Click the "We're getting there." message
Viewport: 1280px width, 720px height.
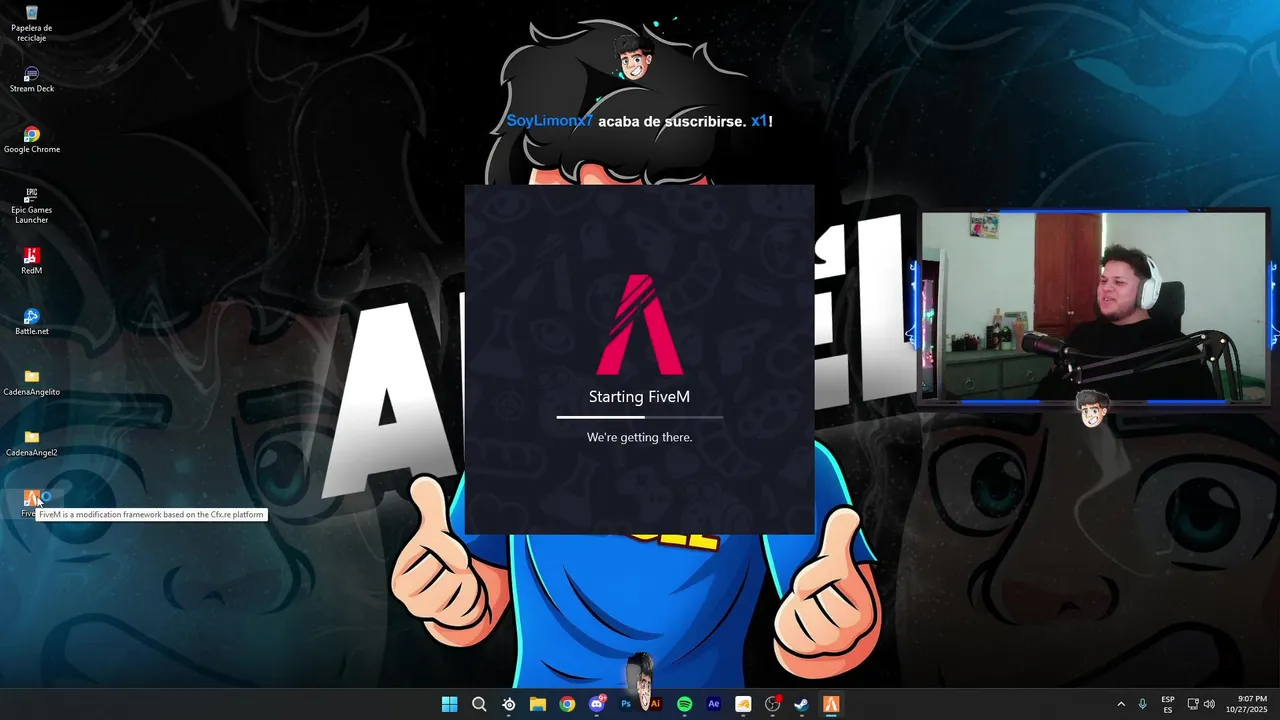tap(639, 437)
